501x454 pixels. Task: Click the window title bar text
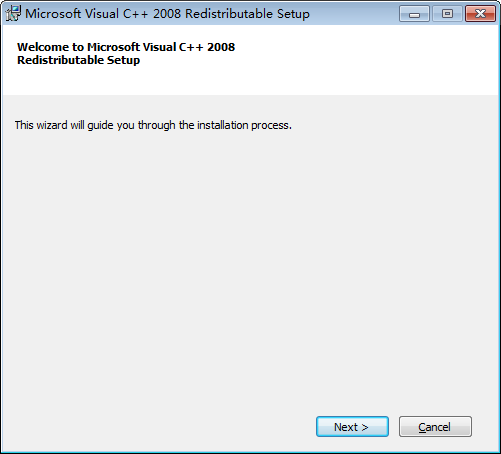tap(167, 14)
